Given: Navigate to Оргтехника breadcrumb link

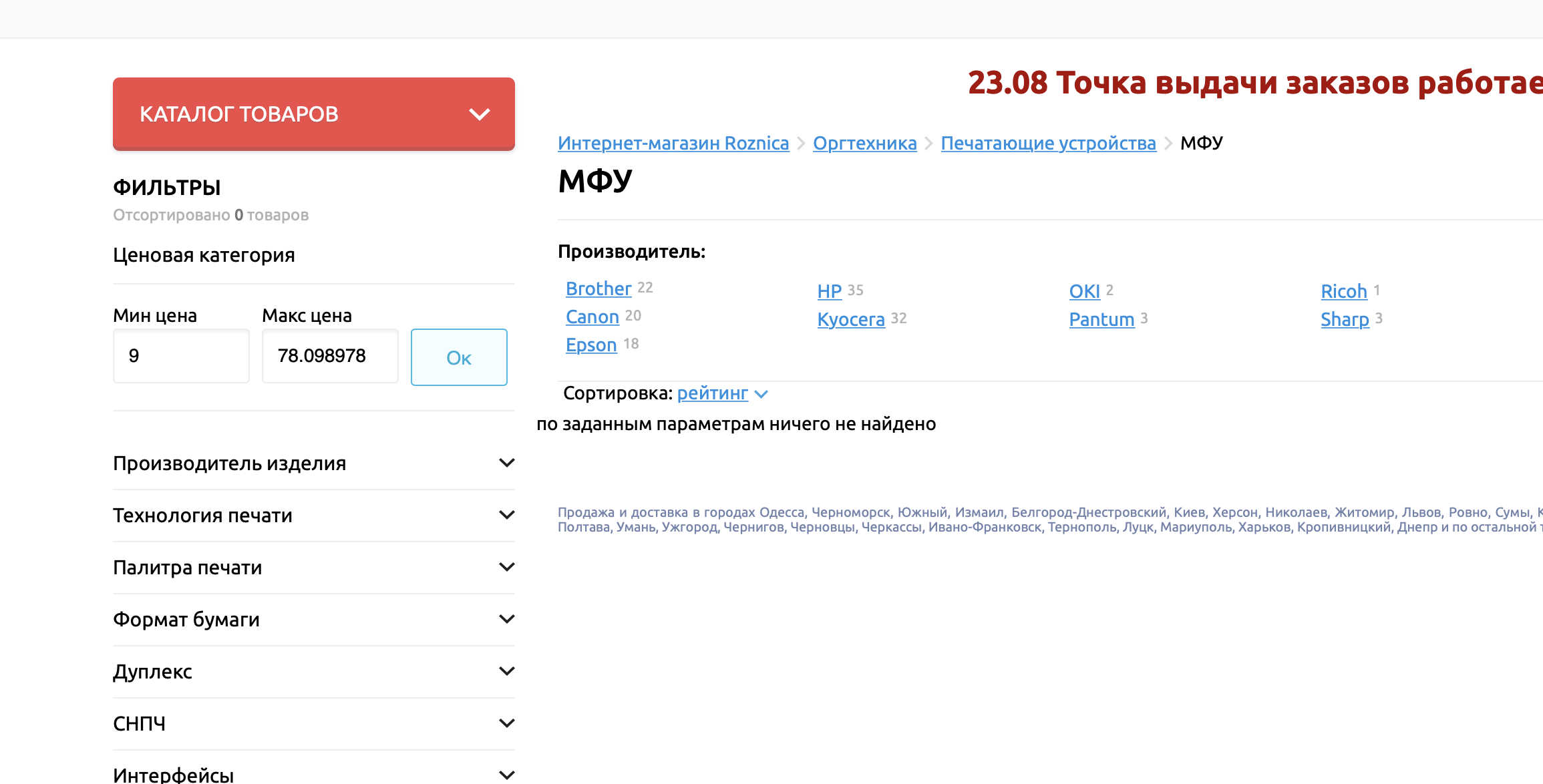Looking at the screenshot, I should (864, 143).
